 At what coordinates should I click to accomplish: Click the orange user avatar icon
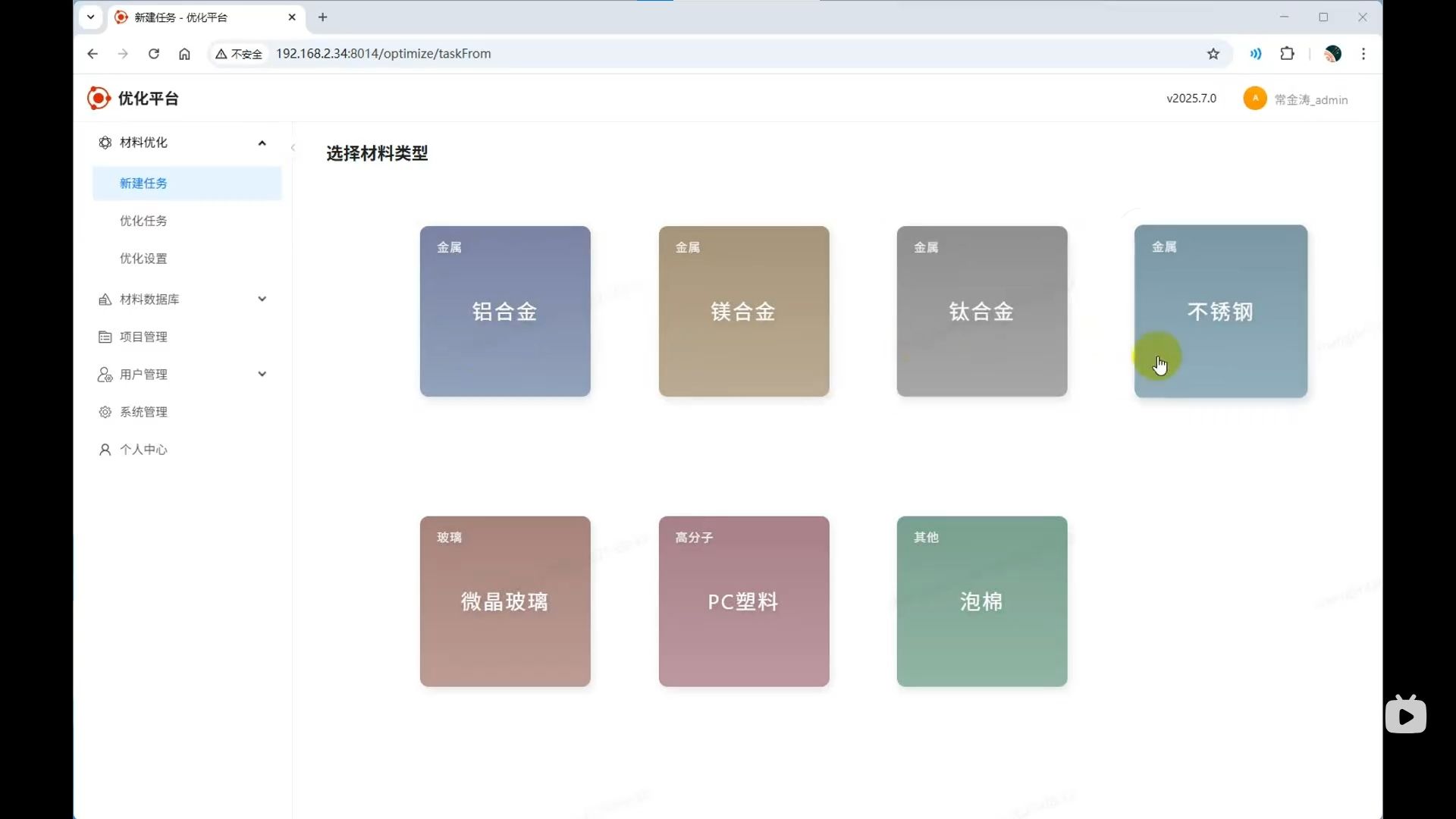tap(1255, 99)
